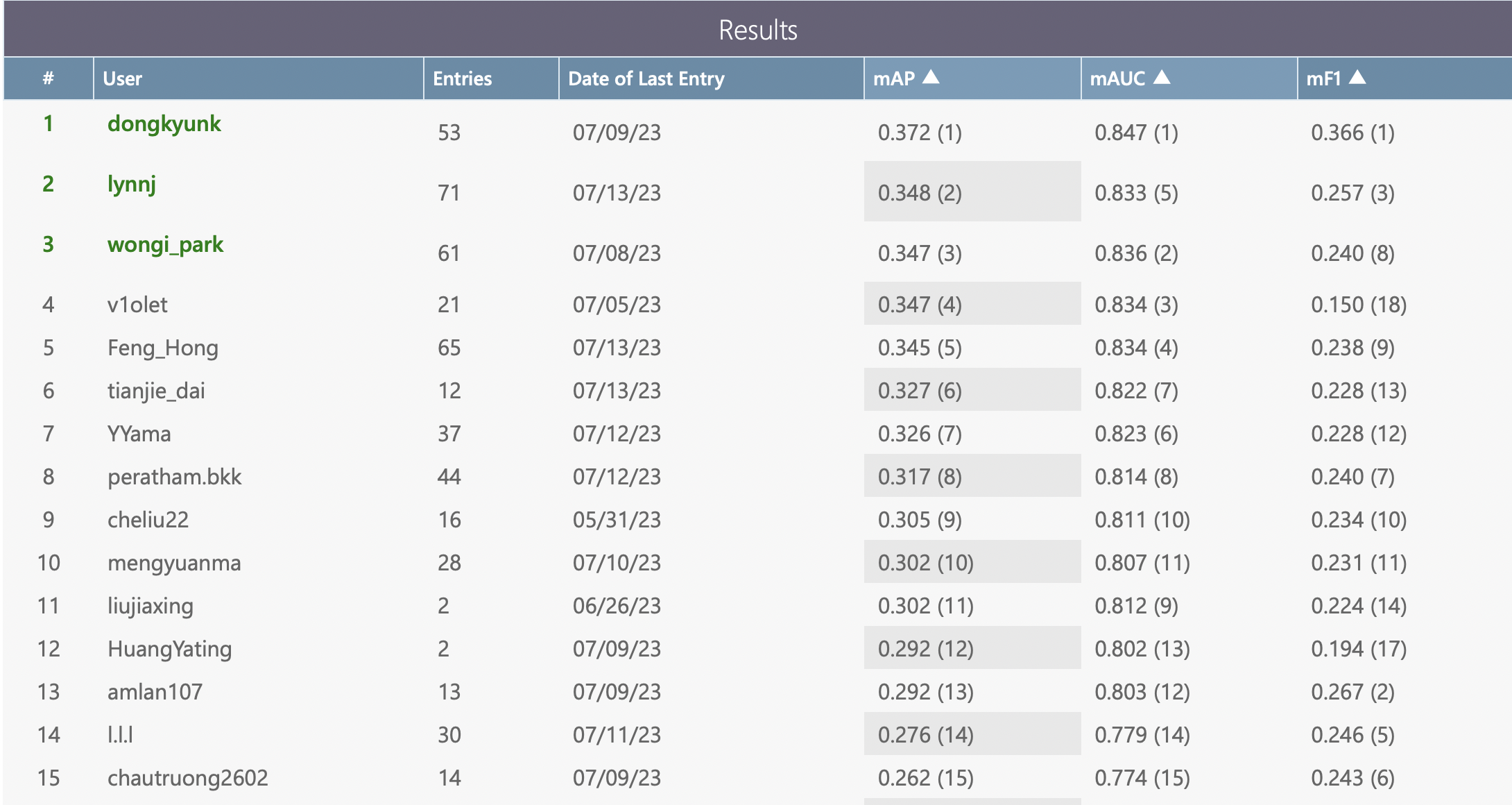Open user dongkyunk's entry
Image resolution: width=1512 pixels, height=805 pixels.
tap(164, 124)
